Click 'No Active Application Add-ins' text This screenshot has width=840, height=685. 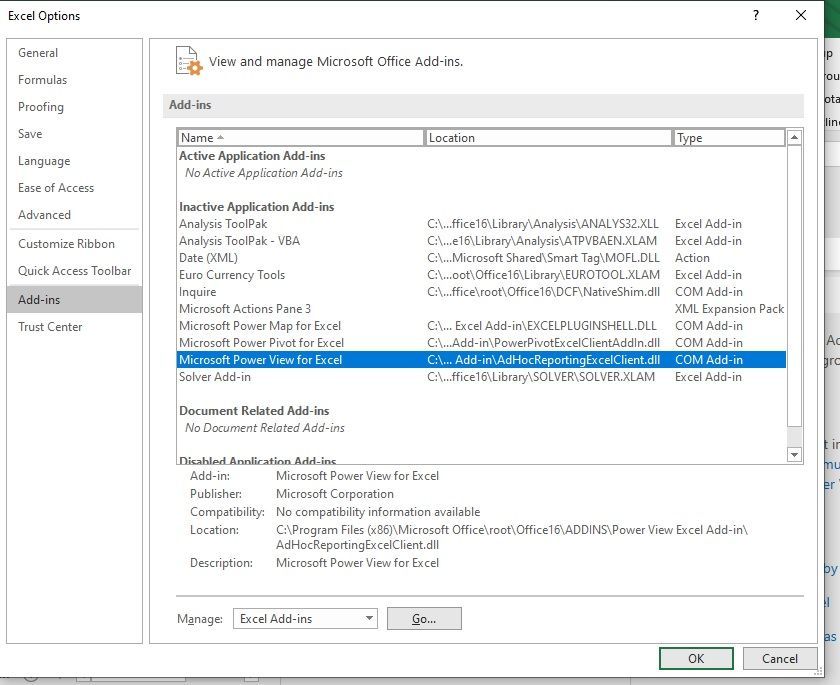tap(264, 173)
